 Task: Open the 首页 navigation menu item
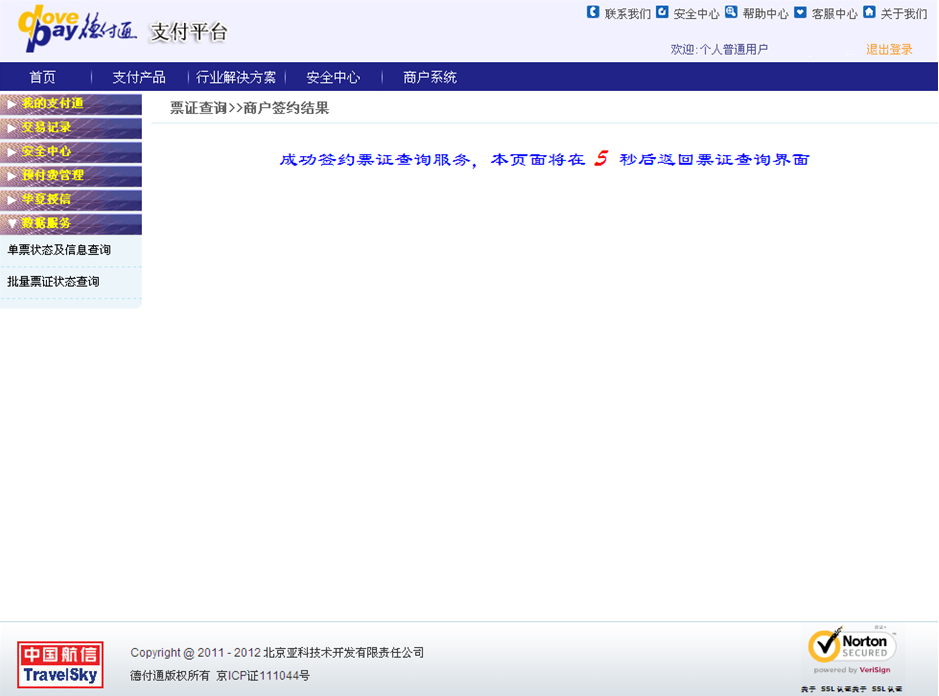click(43, 77)
